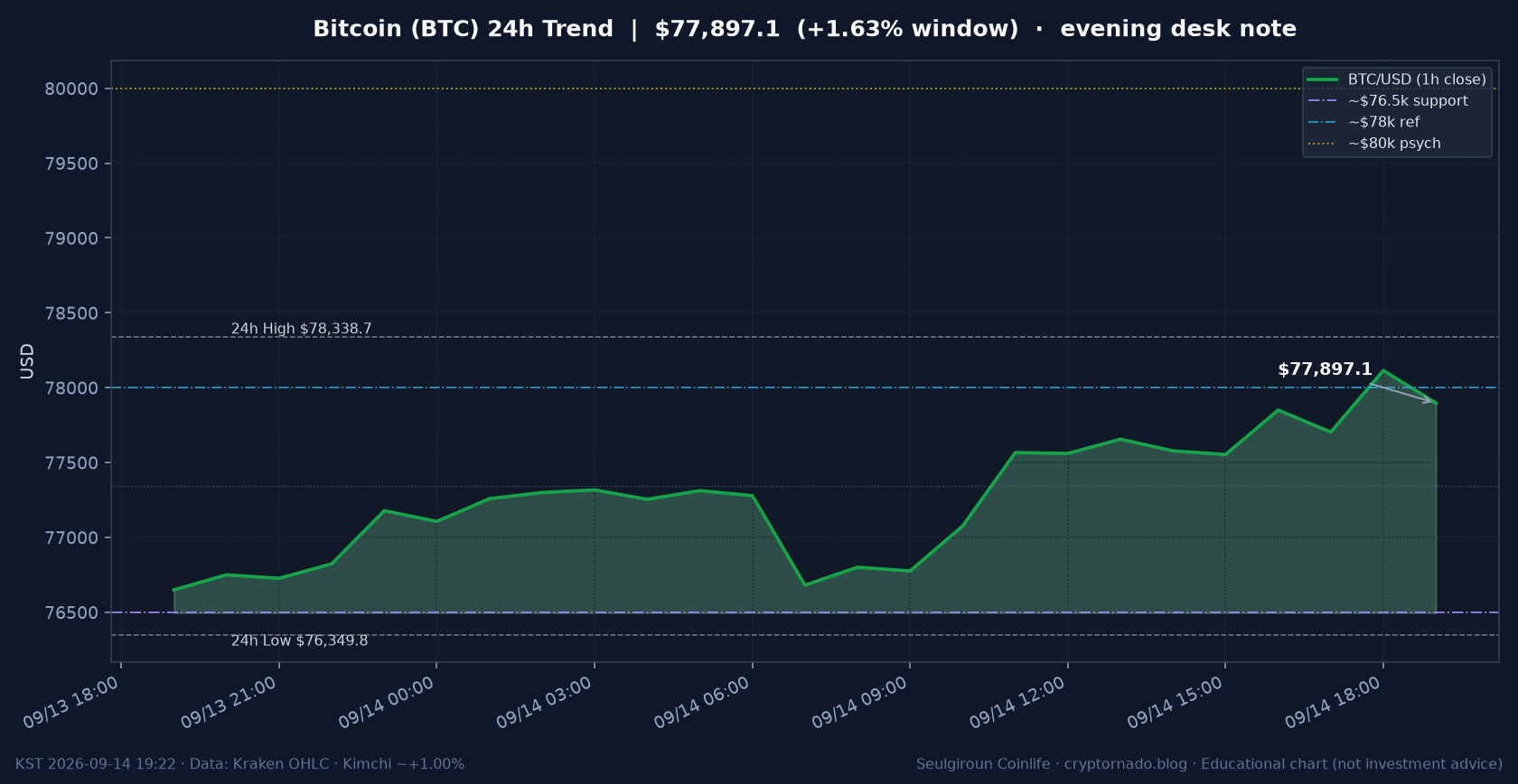1518x784 pixels.
Task: Click the chart title showing Bitcoin 24h Trend
Action: [804, 29]
